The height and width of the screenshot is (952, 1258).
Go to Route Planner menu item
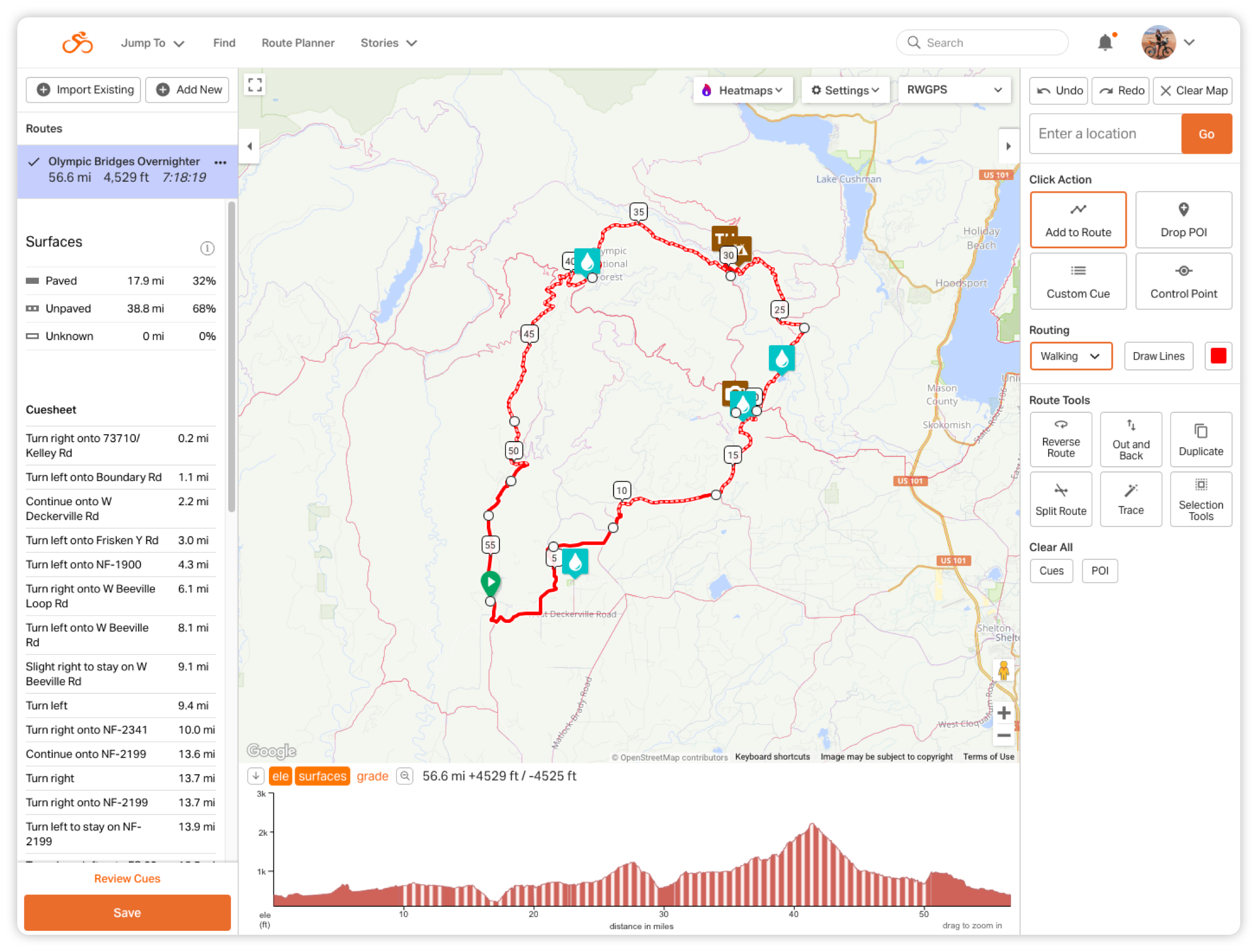tap(298, 43)
